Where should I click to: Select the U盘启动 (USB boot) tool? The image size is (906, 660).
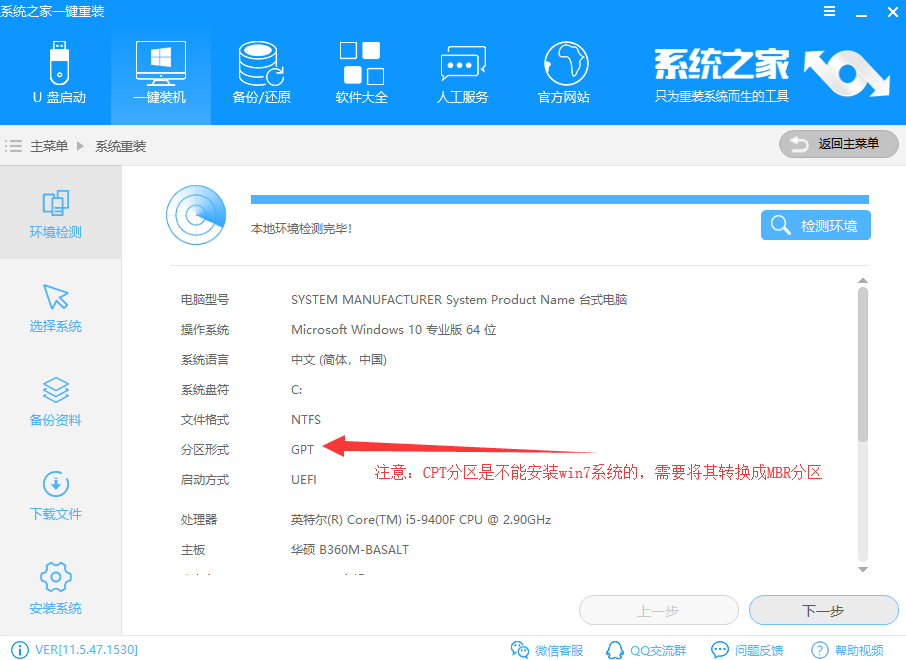coord(58,72)
